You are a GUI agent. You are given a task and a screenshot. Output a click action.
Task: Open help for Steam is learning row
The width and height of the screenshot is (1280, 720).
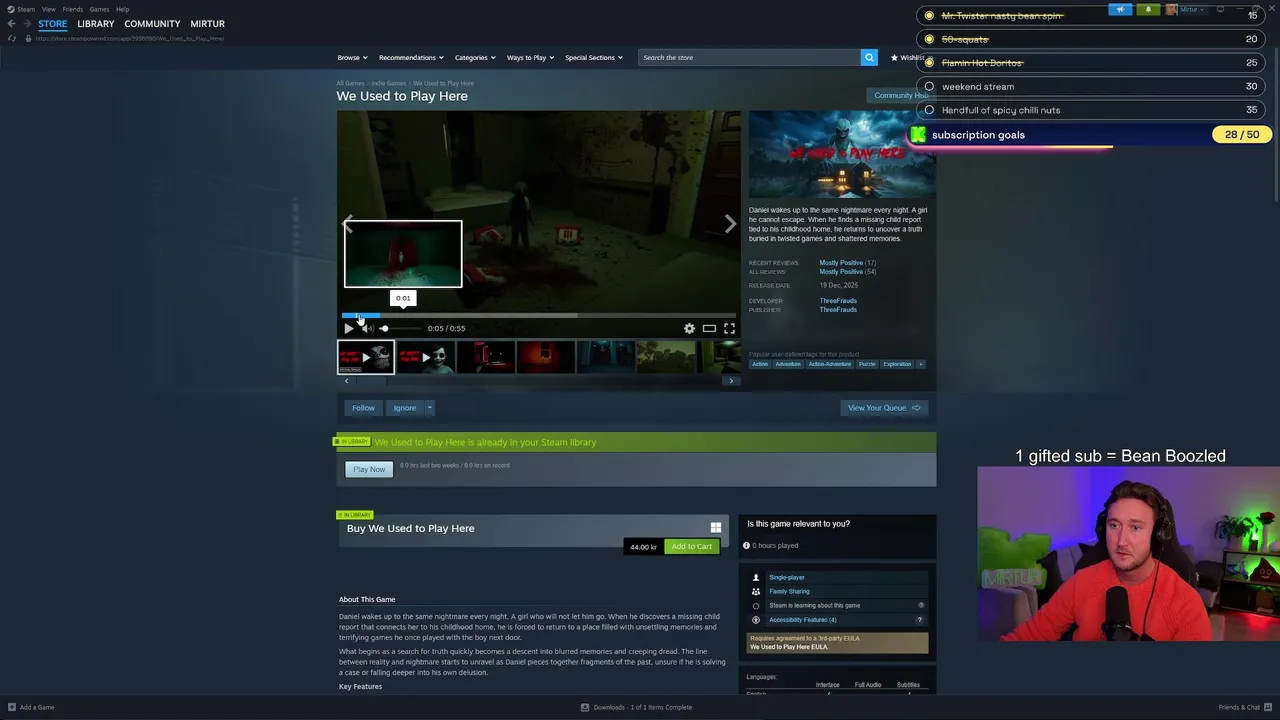[921, 605]
